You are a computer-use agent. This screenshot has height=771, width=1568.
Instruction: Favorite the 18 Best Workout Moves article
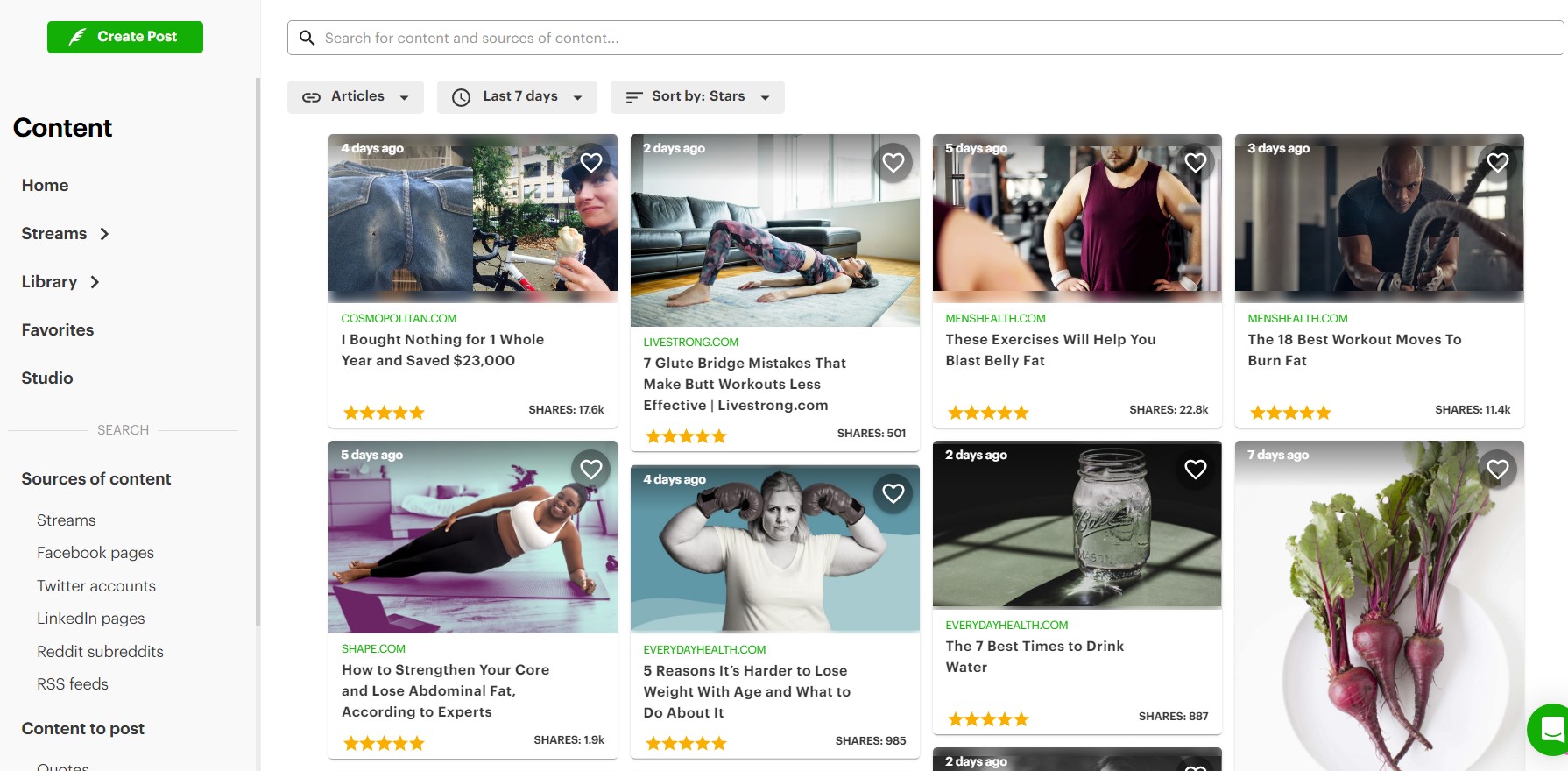[x=1498, y=162]
